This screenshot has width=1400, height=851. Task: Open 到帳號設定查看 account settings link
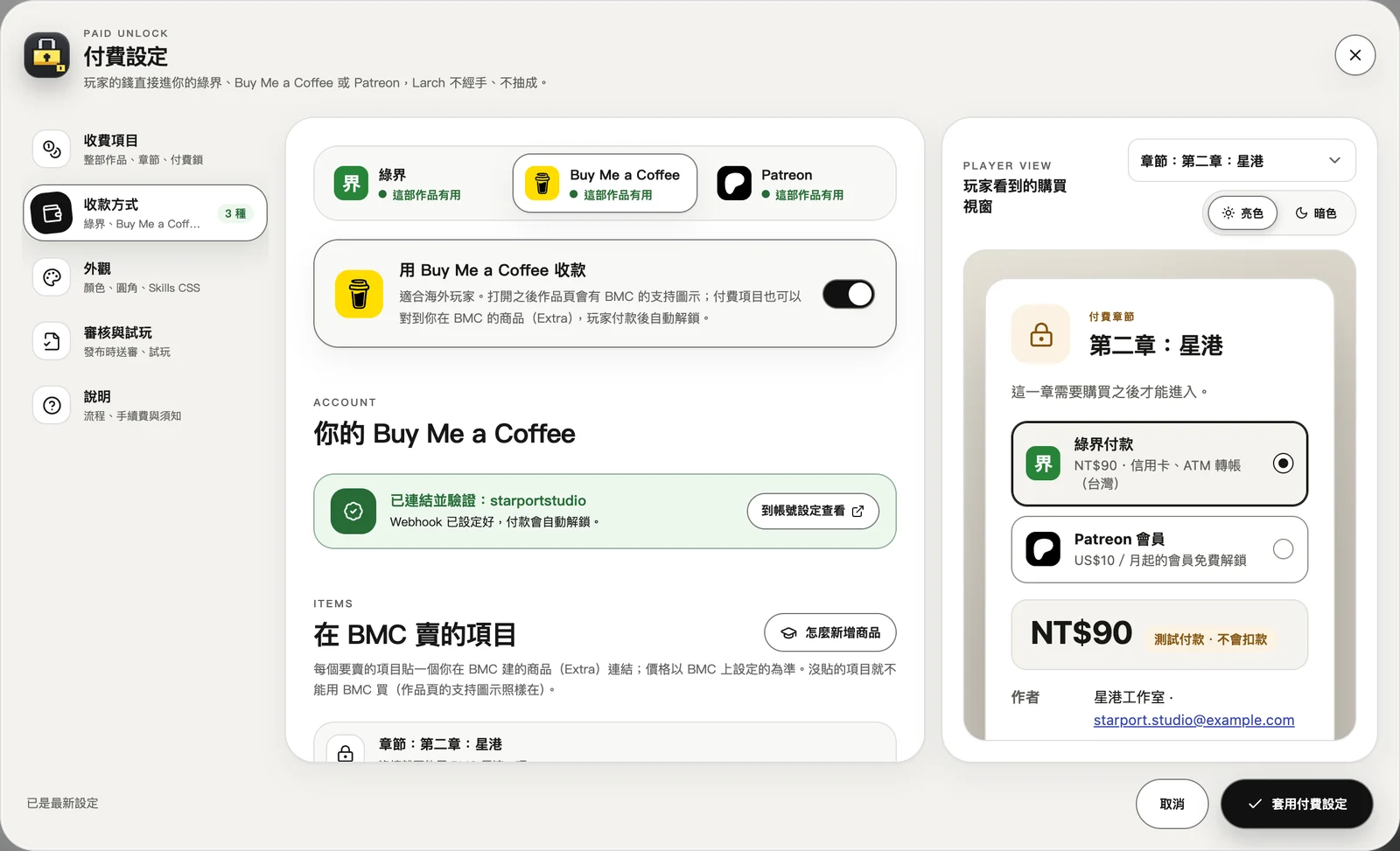[813, 512]
